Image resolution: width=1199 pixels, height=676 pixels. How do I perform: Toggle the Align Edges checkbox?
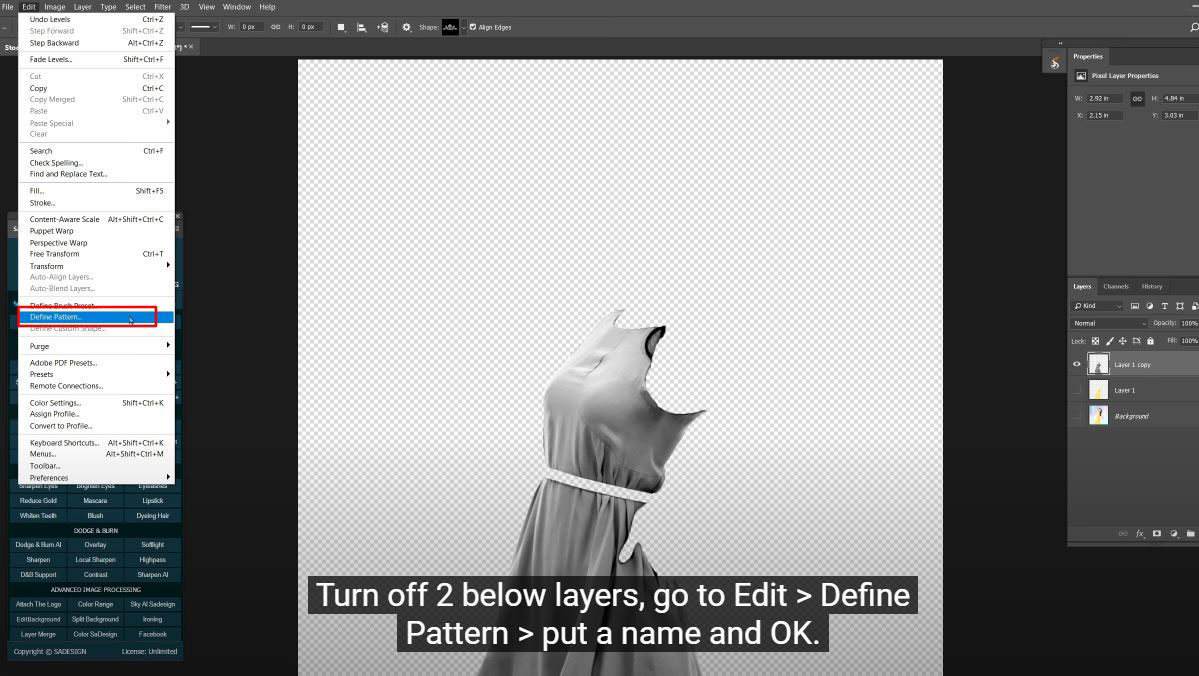coord(473,27)
